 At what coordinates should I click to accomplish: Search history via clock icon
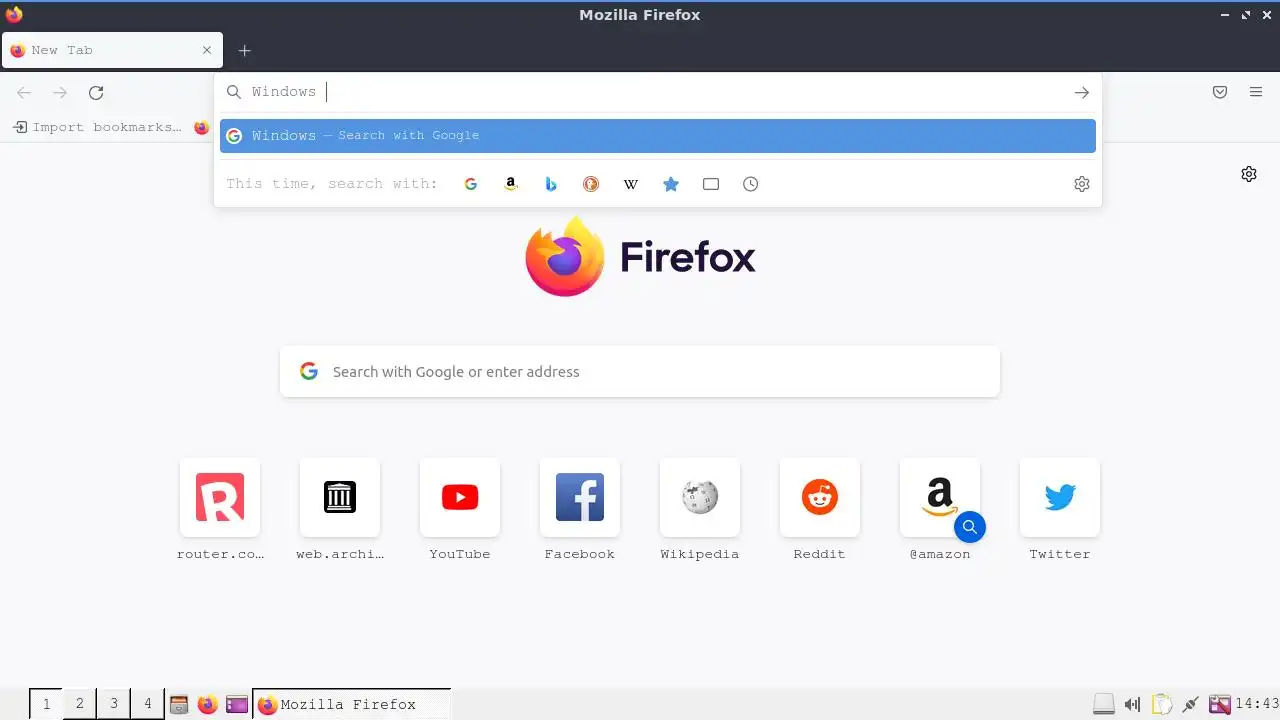click(751, 184)
